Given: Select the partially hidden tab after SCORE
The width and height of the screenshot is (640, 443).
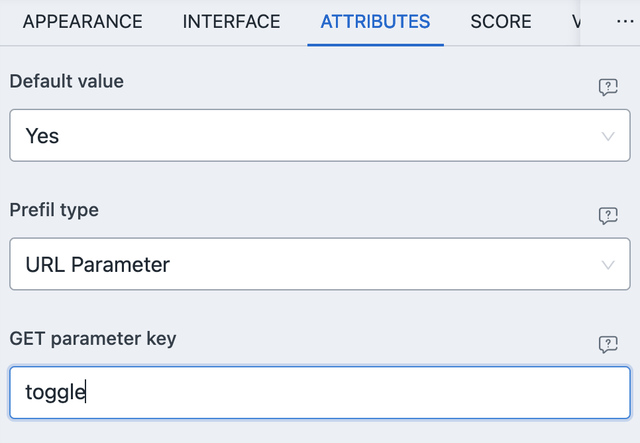Looking at the screenshot, I should (x=575, y=22).
